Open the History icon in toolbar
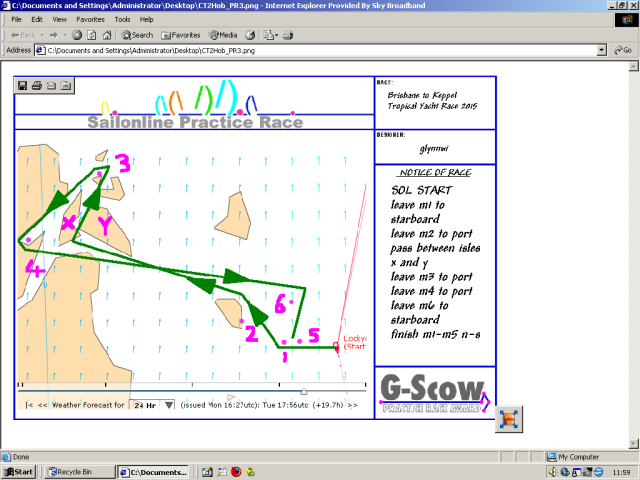 click(x=250, y=35)
